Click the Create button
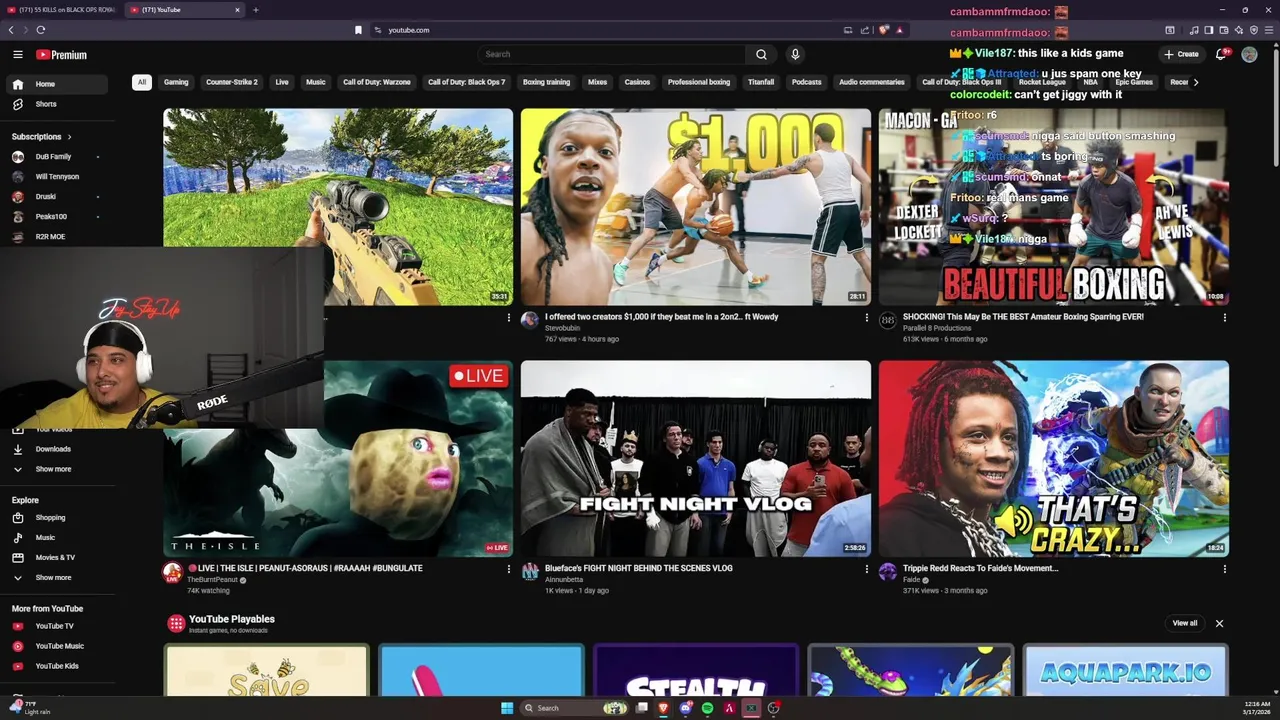Screen dimensions: 1280x720 click(x=1181, y=54)
